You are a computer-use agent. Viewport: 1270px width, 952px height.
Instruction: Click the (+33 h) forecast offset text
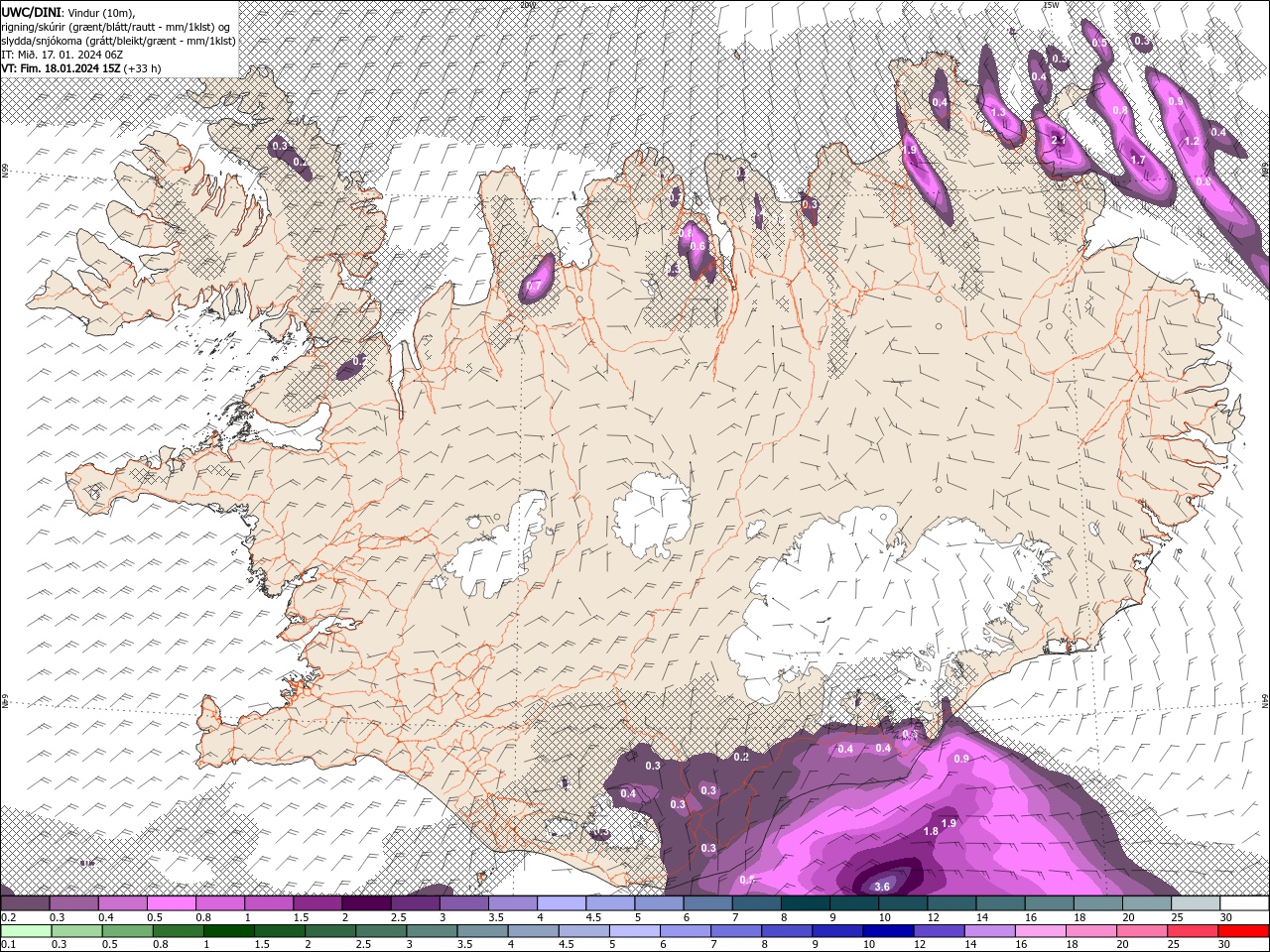click(x=144, y=68)
